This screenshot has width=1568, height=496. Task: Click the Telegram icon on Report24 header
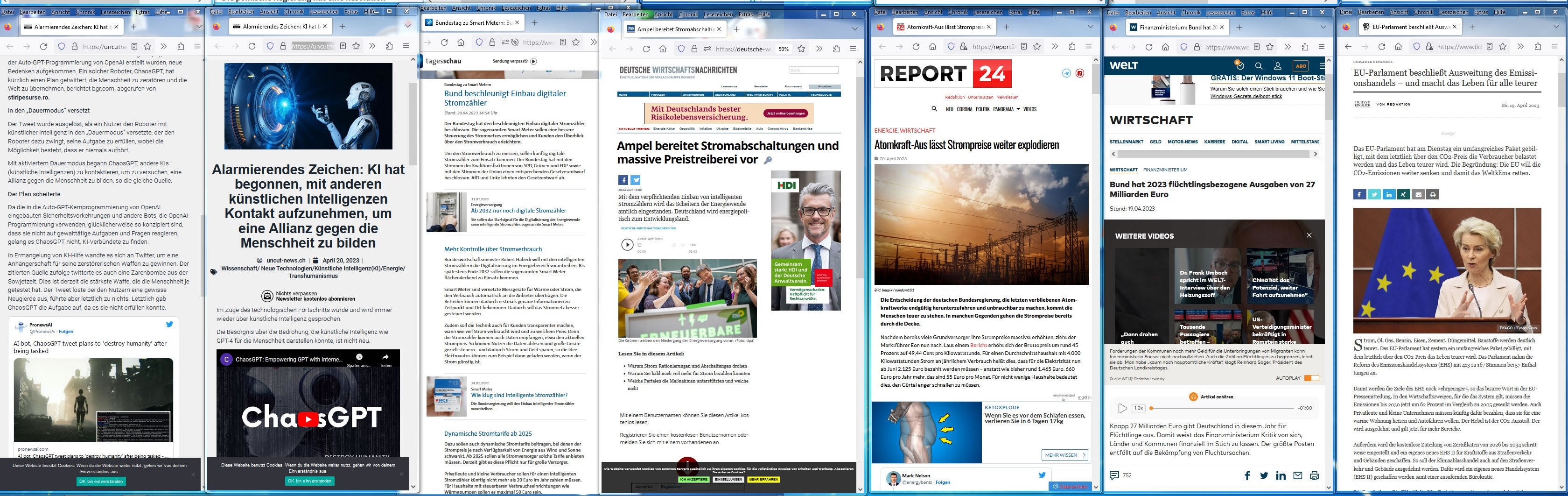tap(1066, 73)
